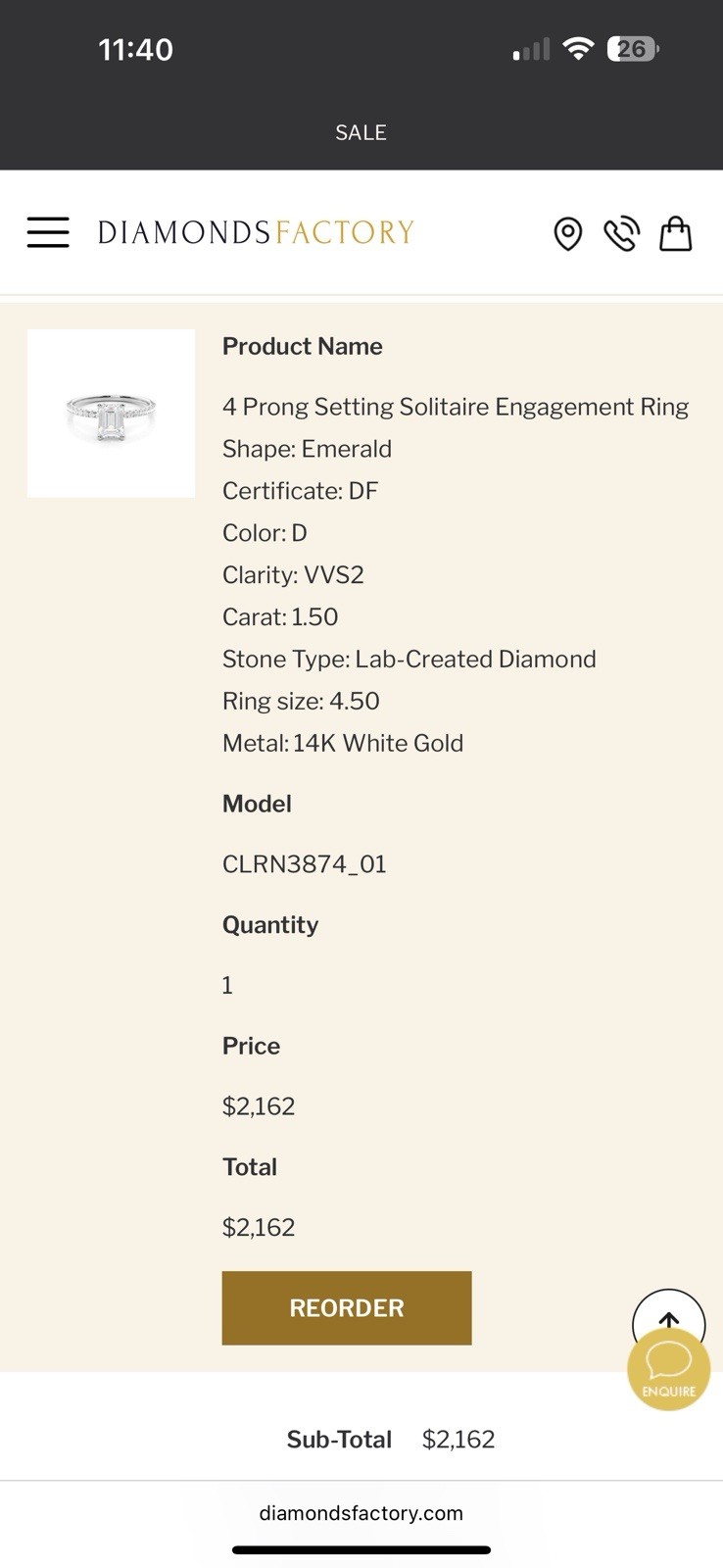723x1568 pixels.
Task: Select the store locator pin icon
Action: 568,233
